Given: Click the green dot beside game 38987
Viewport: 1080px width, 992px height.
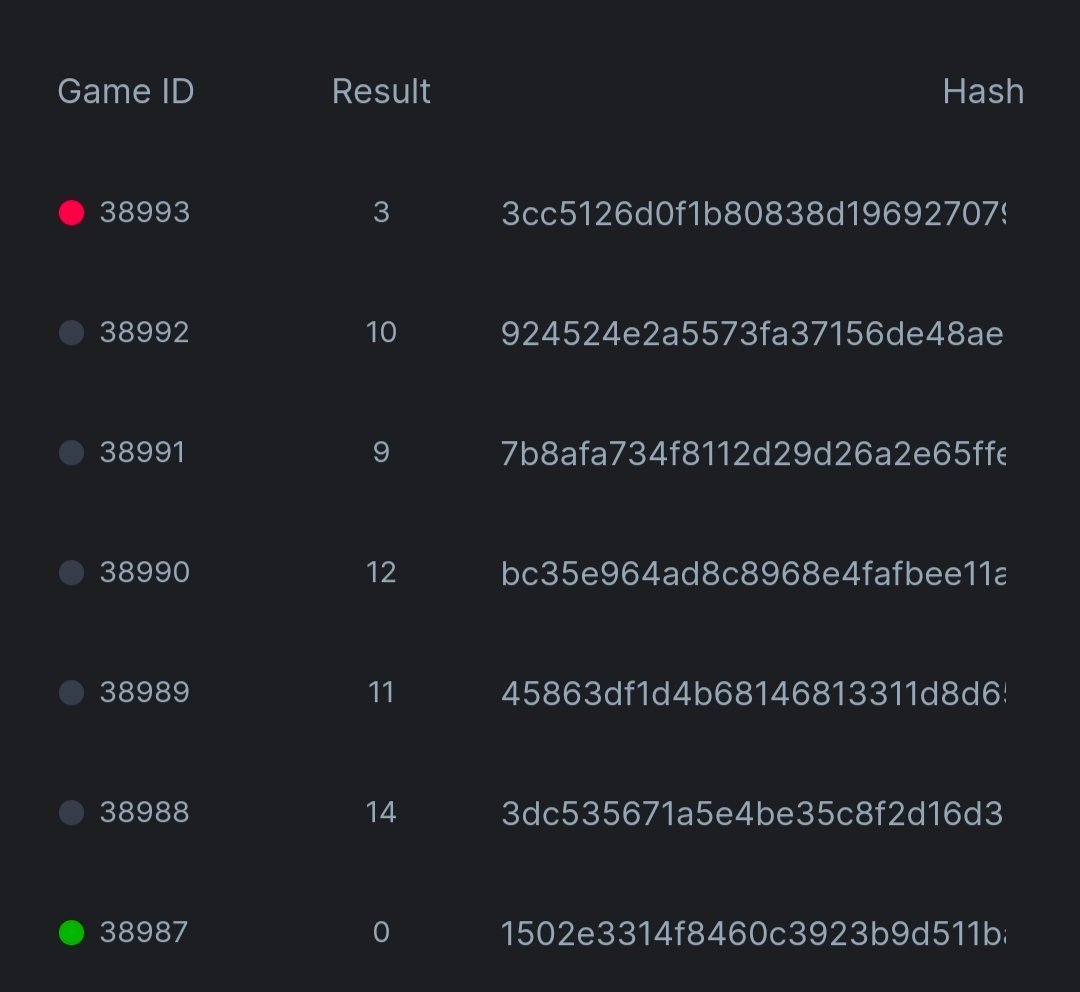Looking at the screenshot, I should 71,932.
